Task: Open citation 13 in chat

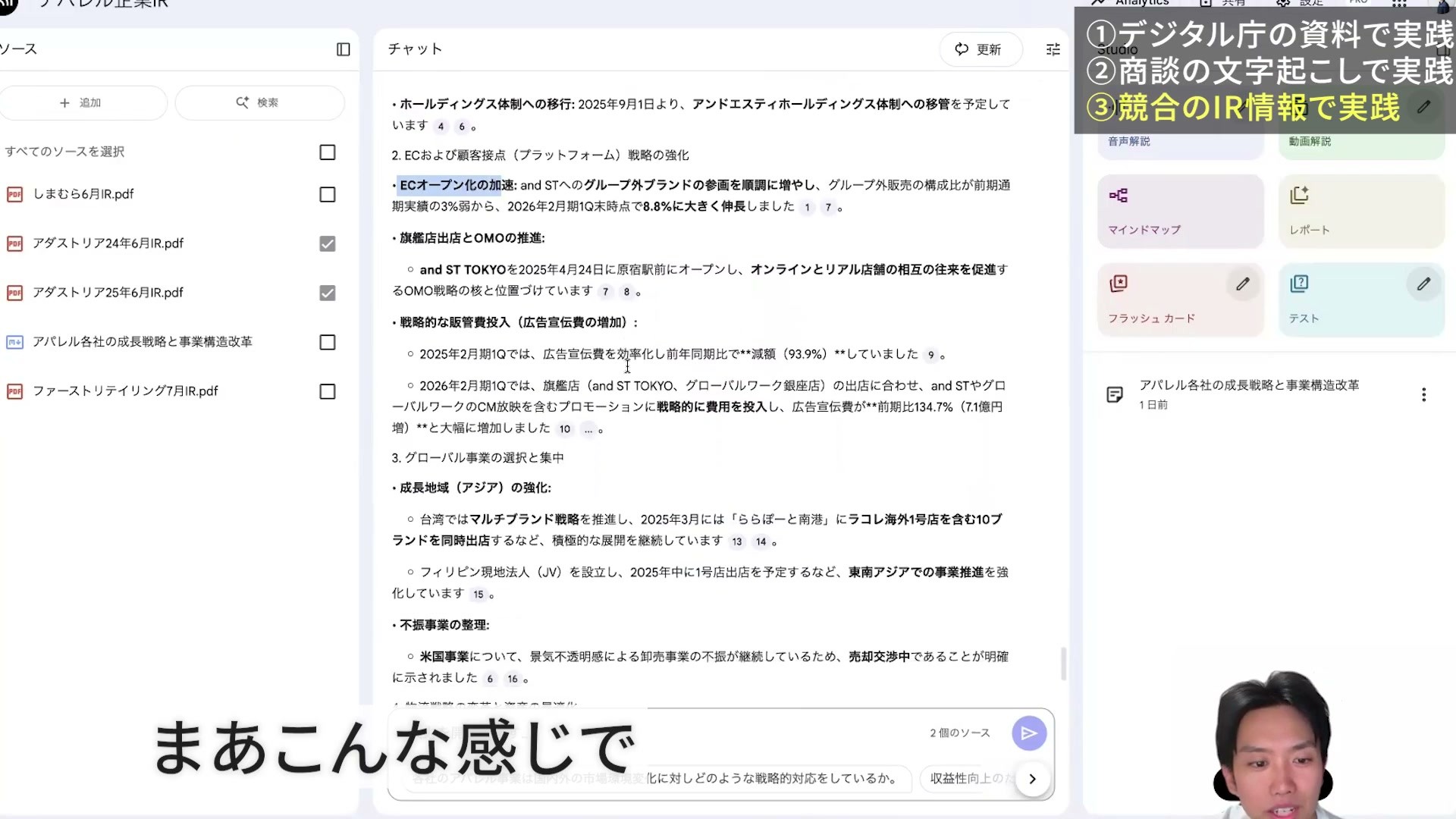Action: coord(736,541)
